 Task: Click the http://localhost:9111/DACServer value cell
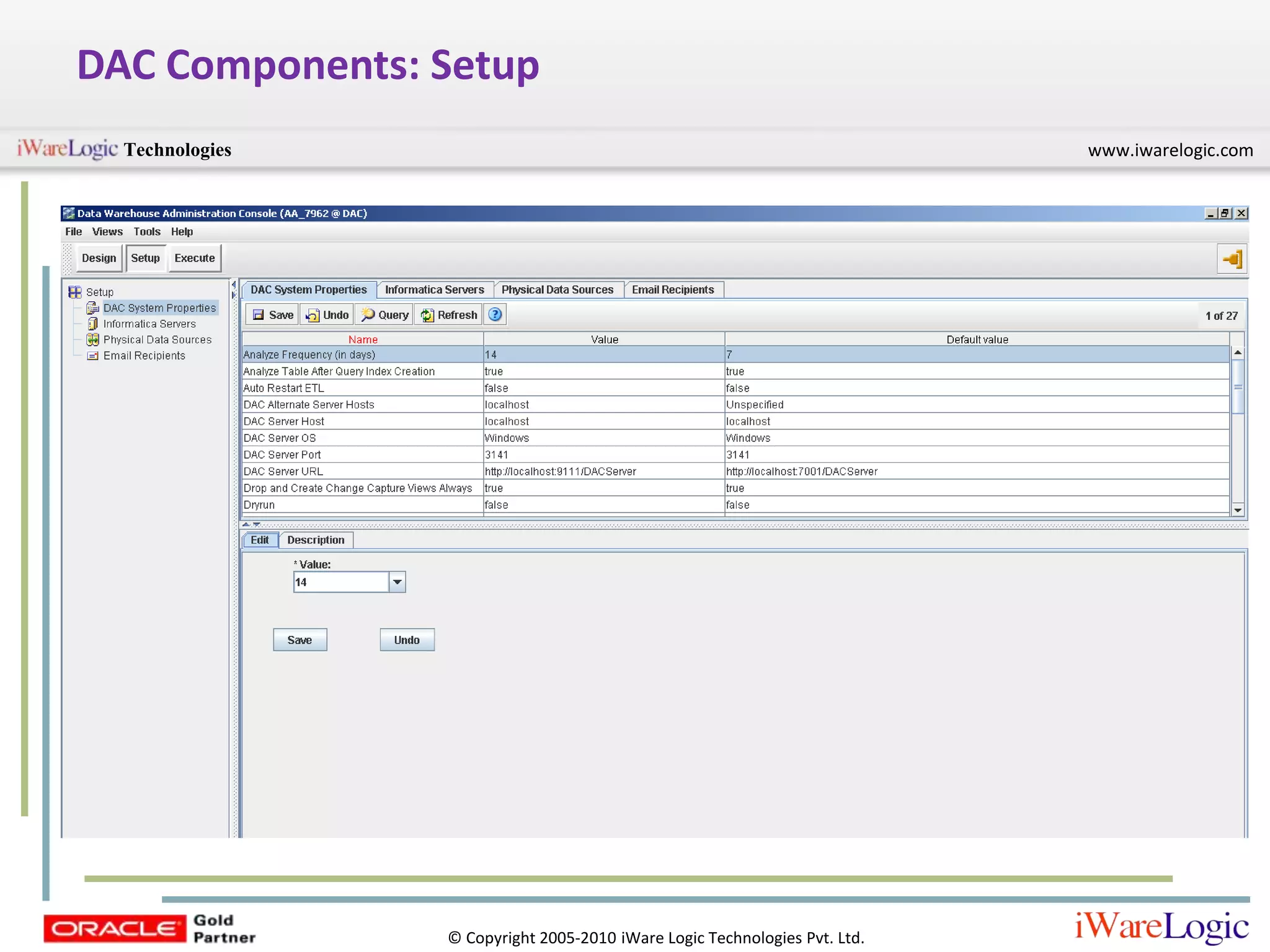point(604,472)
